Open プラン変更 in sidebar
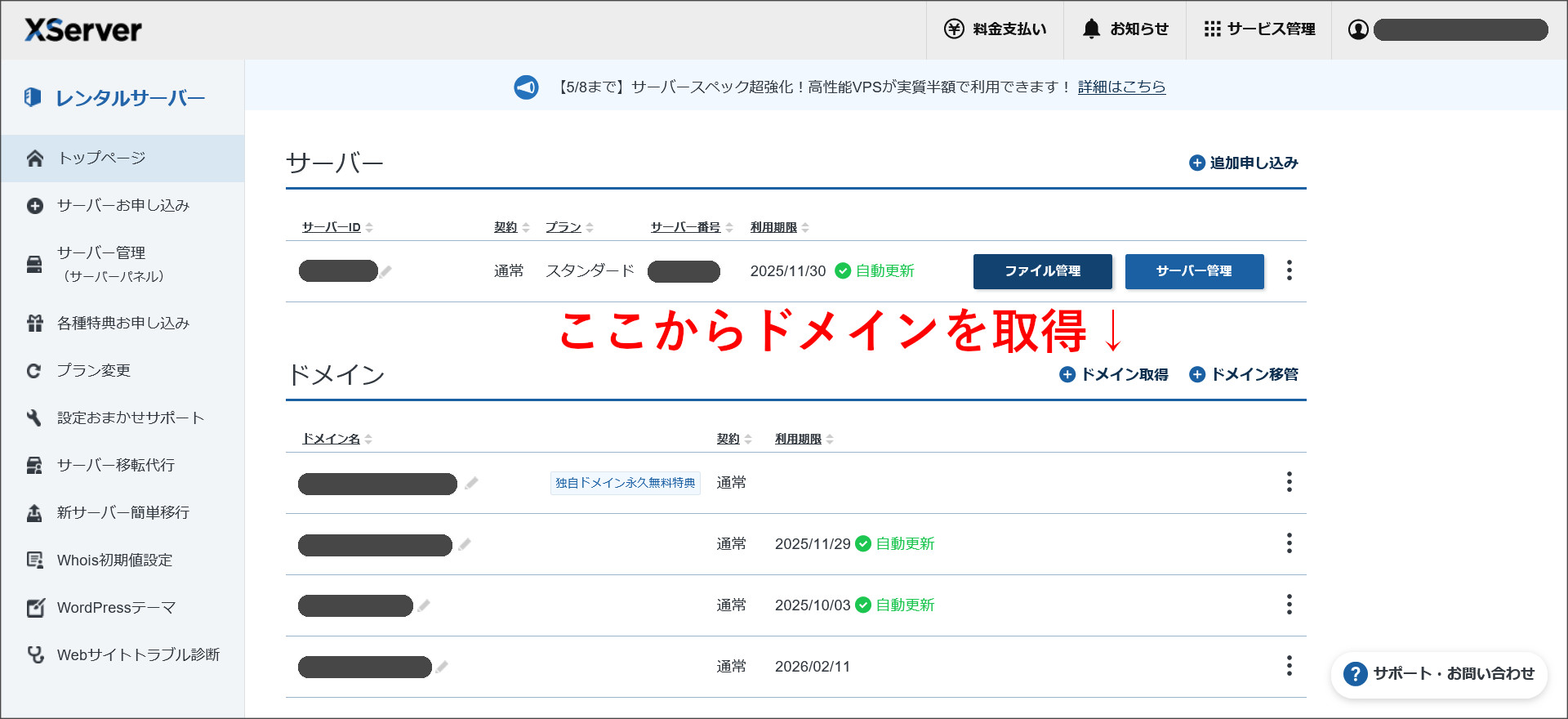 click(x=122, y=370)
